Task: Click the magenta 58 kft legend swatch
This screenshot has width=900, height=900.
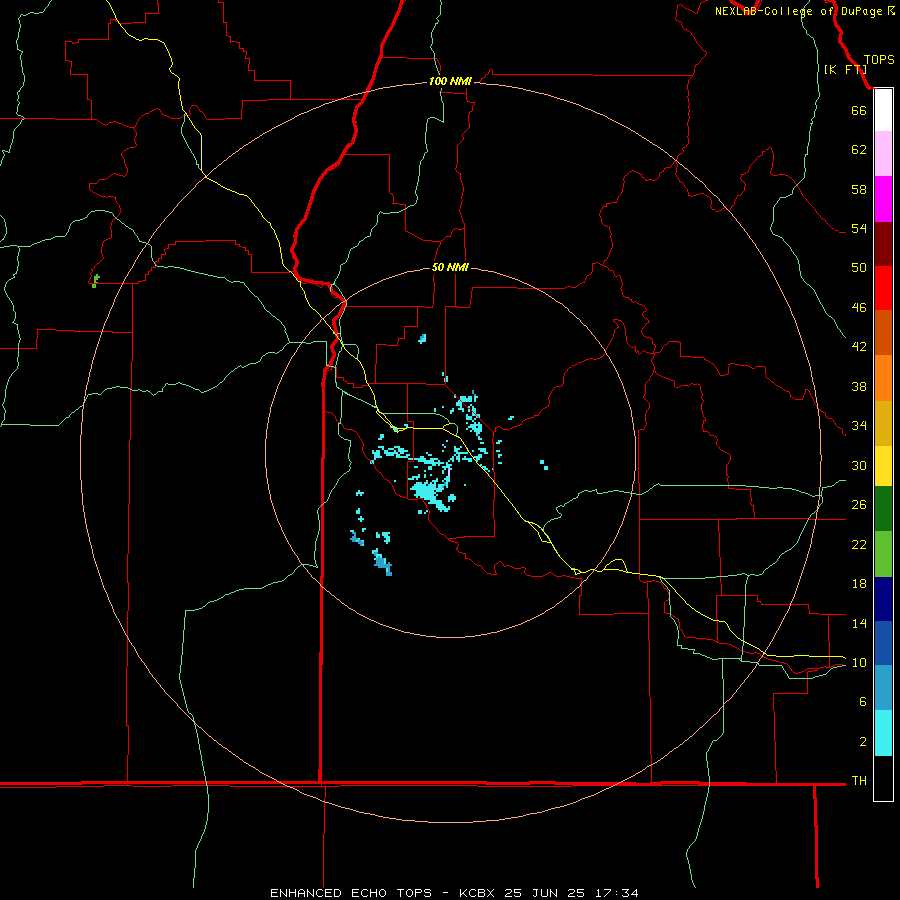Action: point(883,199)
